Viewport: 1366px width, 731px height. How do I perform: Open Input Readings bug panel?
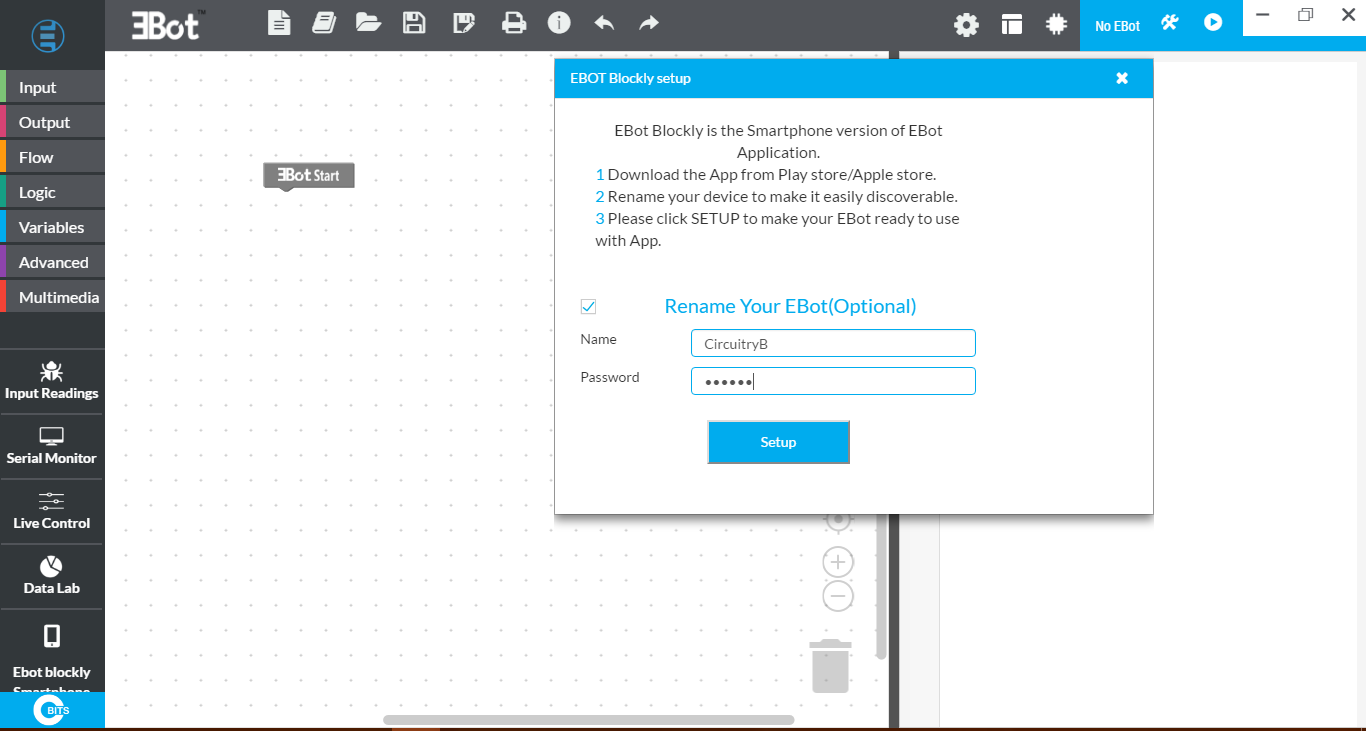pyautogui.click(x=52, y=381)
